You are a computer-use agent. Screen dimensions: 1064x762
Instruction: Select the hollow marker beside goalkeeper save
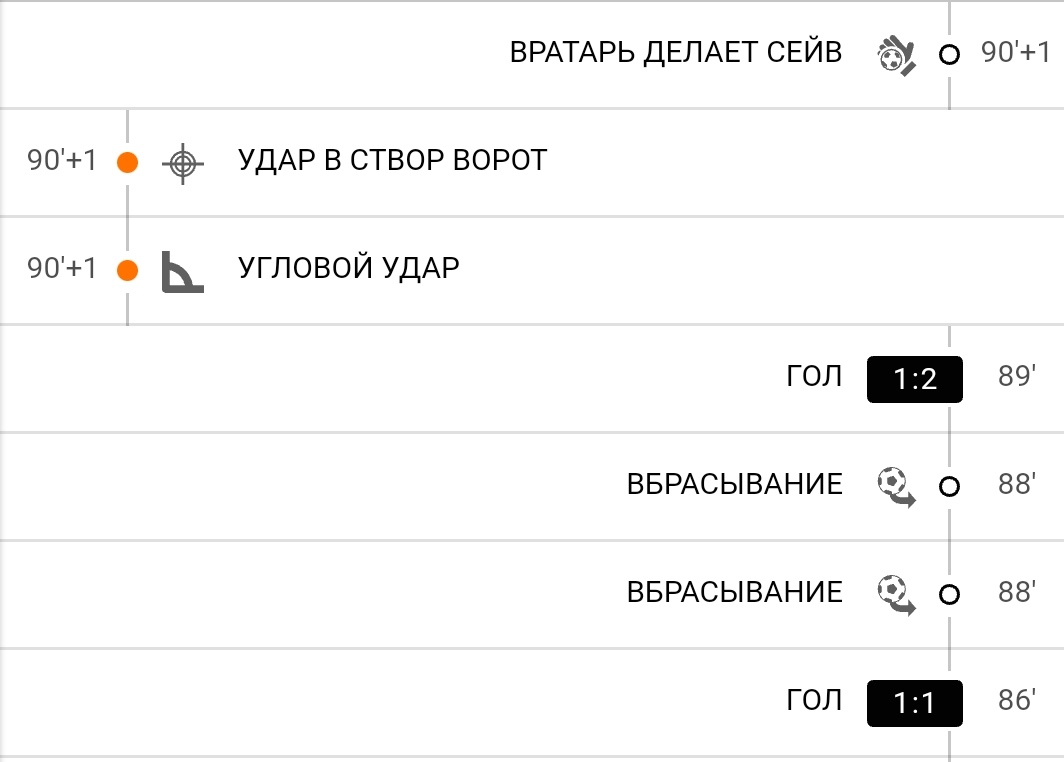(949, 54)
